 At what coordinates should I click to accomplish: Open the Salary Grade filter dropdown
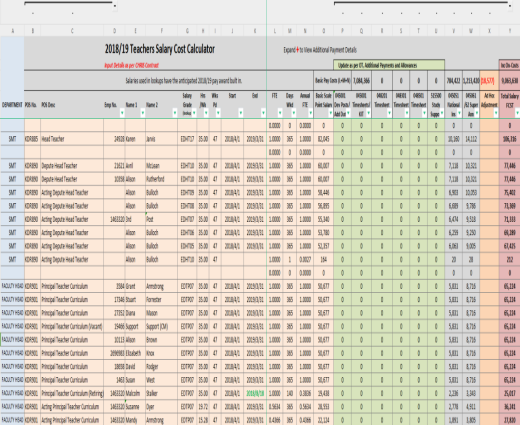[x=194, y=113]
